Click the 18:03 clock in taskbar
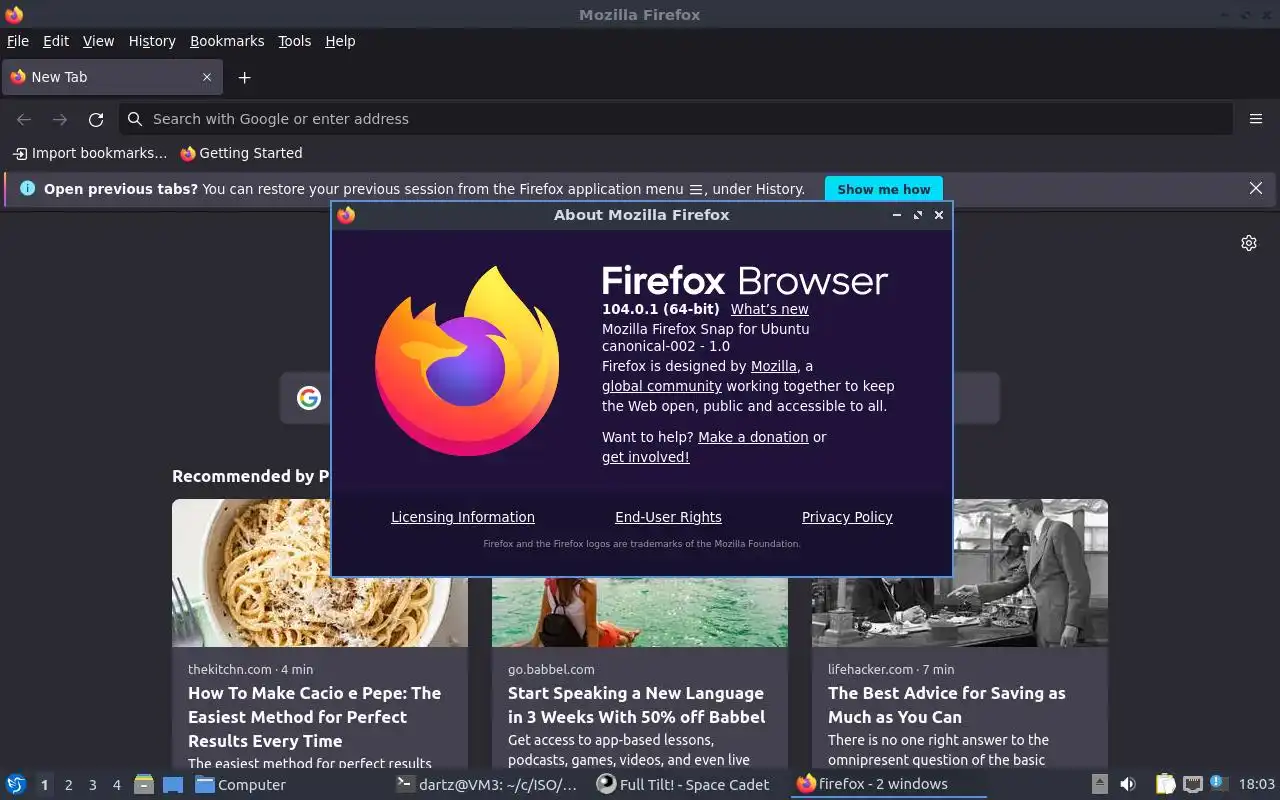Screen dimensions: 1280x800 (x=1257, y=784)
